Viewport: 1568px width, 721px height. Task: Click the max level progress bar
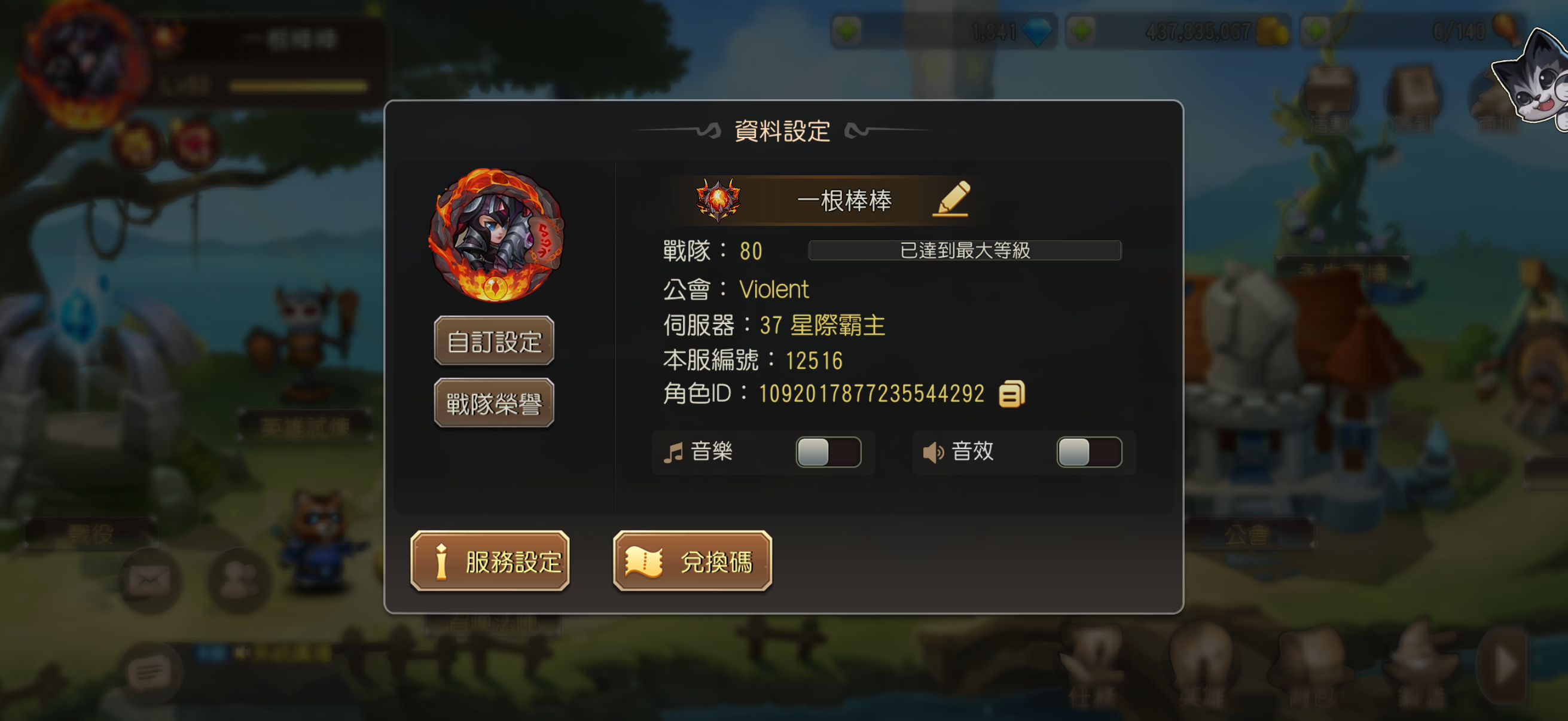(x=965, y=250)
